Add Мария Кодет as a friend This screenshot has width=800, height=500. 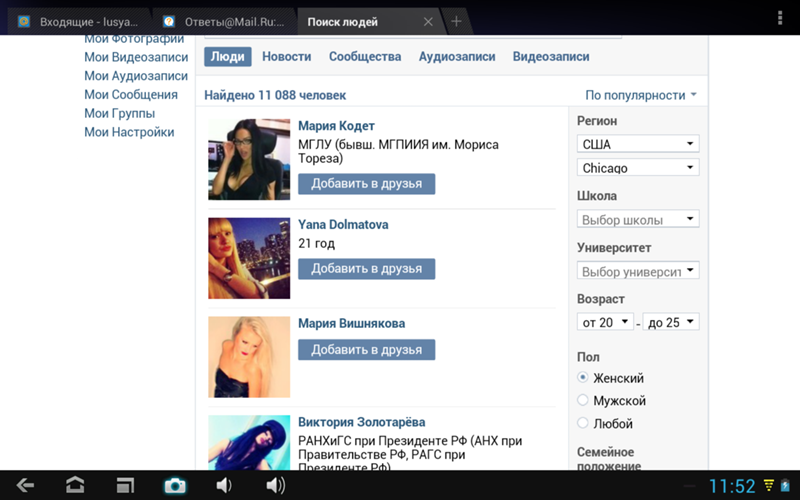(366, 184)
